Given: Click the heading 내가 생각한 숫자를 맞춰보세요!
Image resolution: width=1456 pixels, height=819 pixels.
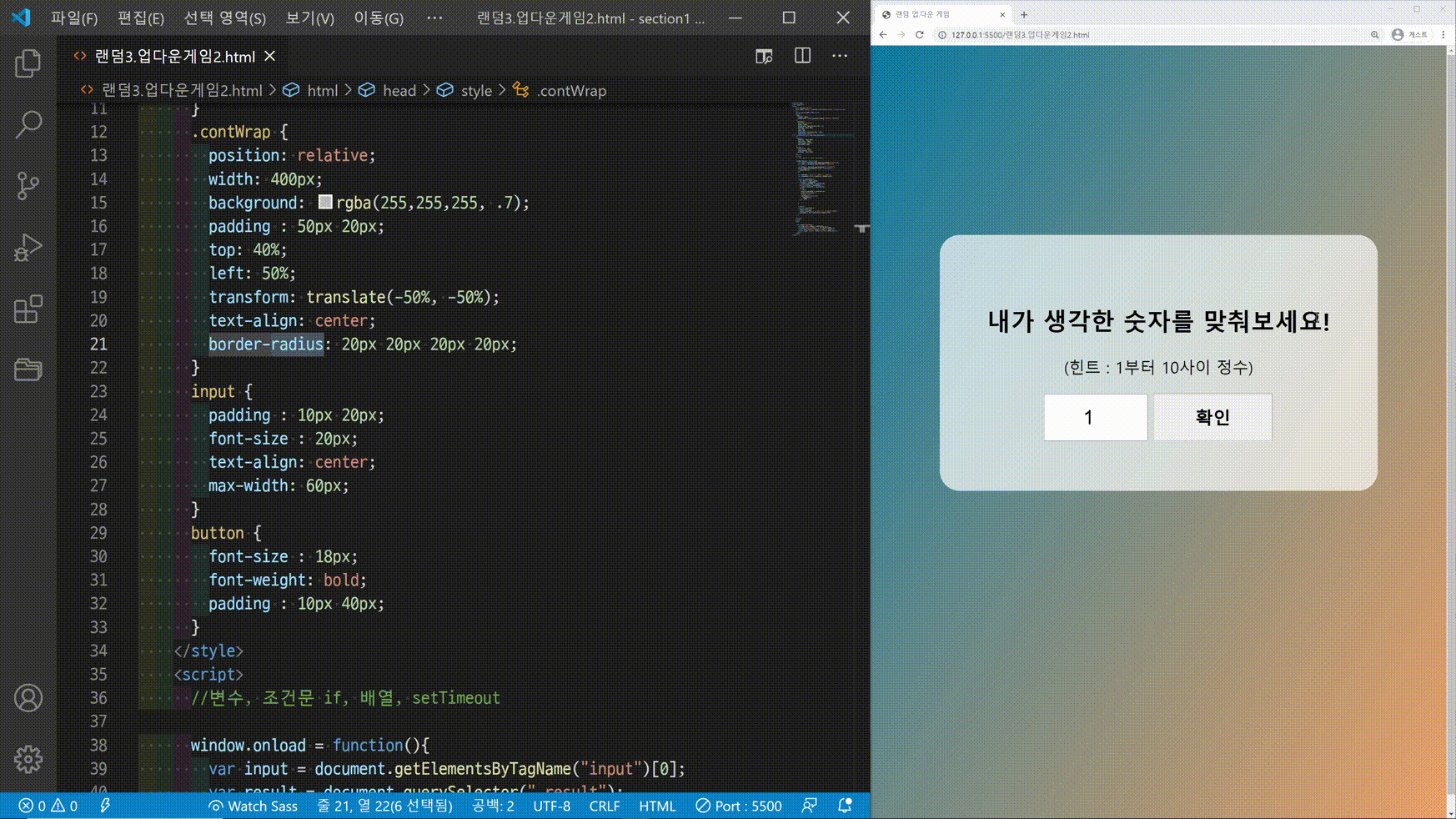Looking at the screenshot, I should pos(1158,321).
